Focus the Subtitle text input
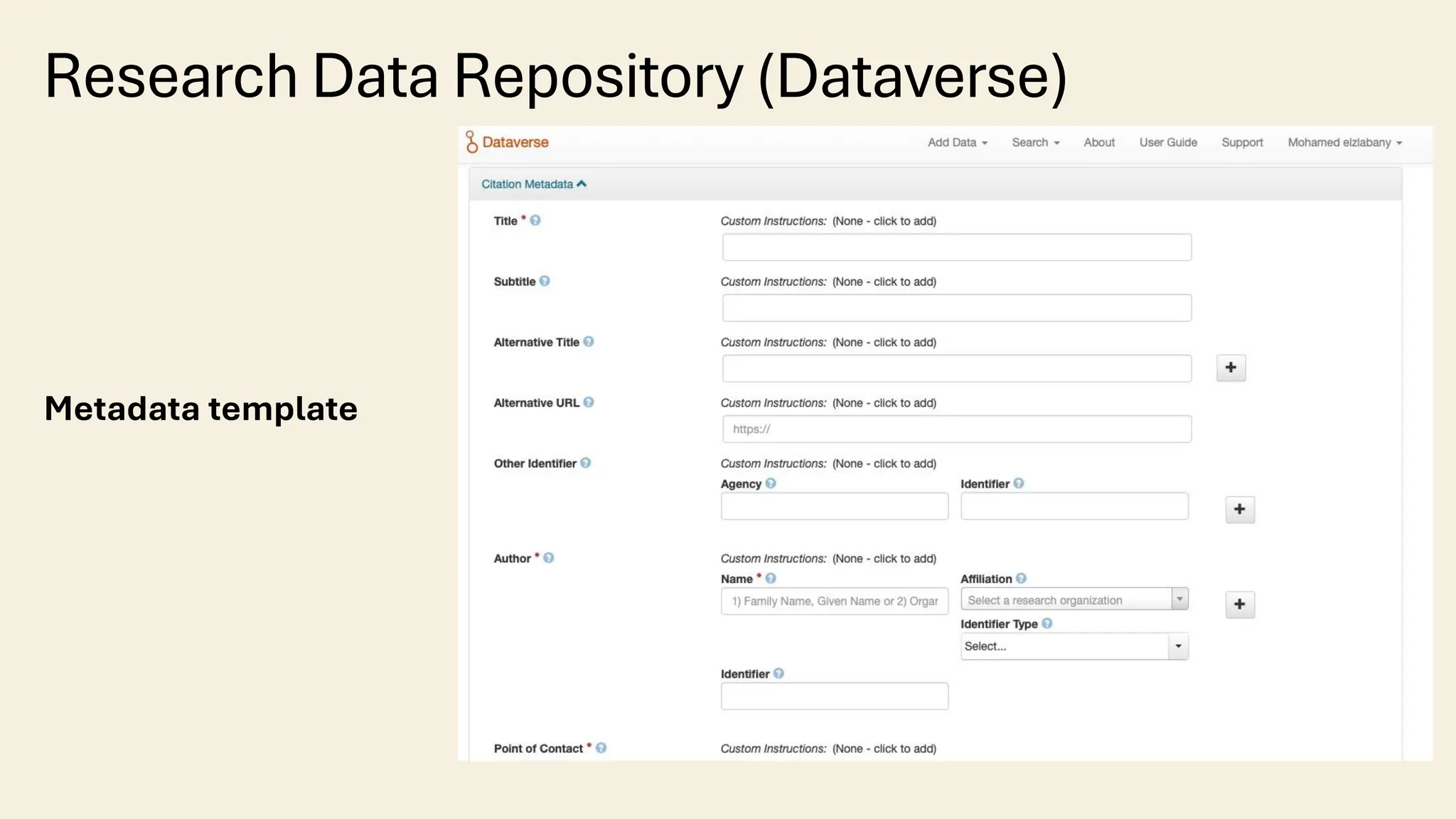1456x819 pixels. pos(957,308)
